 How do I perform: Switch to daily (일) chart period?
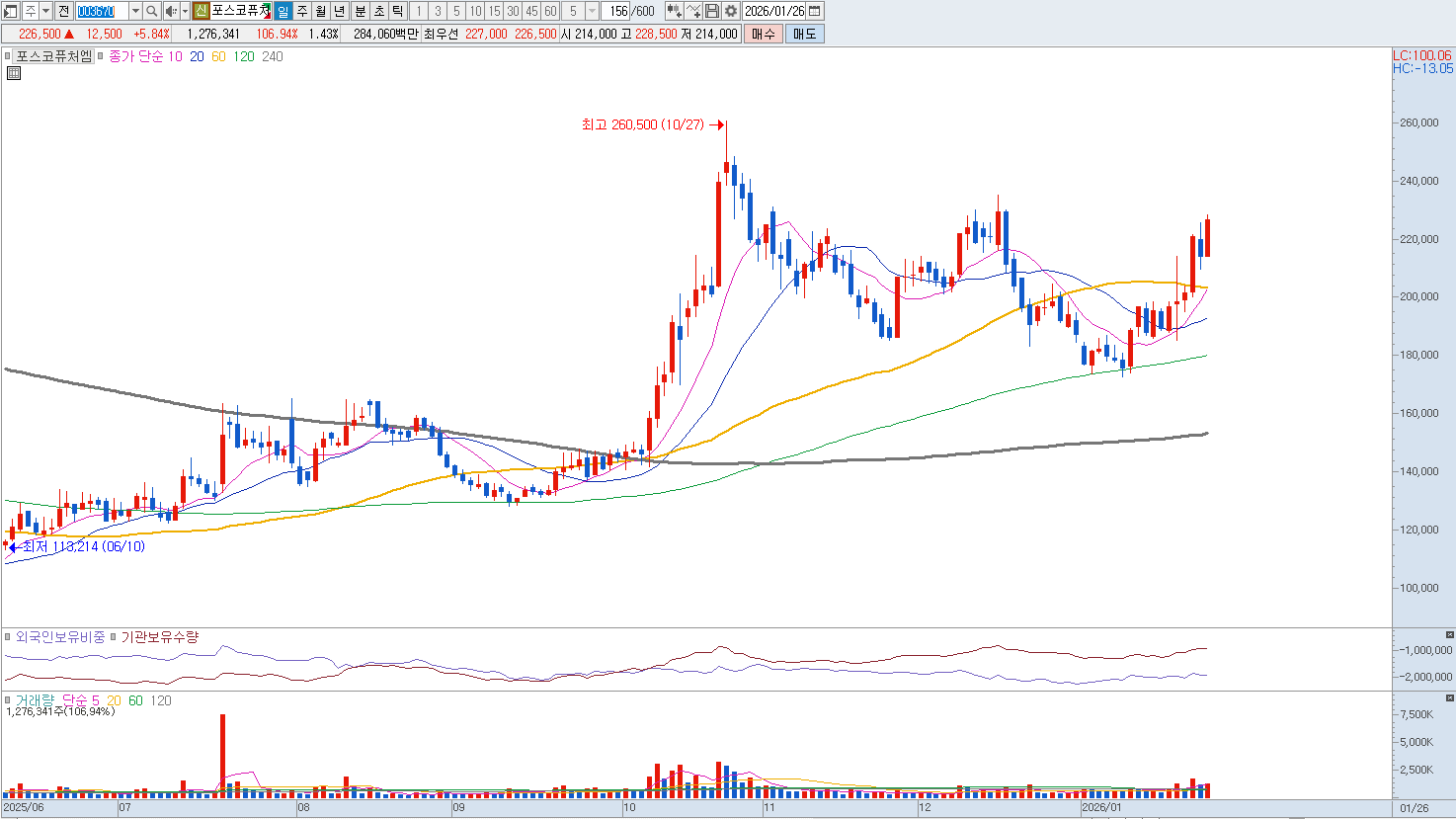coord(283,11)
